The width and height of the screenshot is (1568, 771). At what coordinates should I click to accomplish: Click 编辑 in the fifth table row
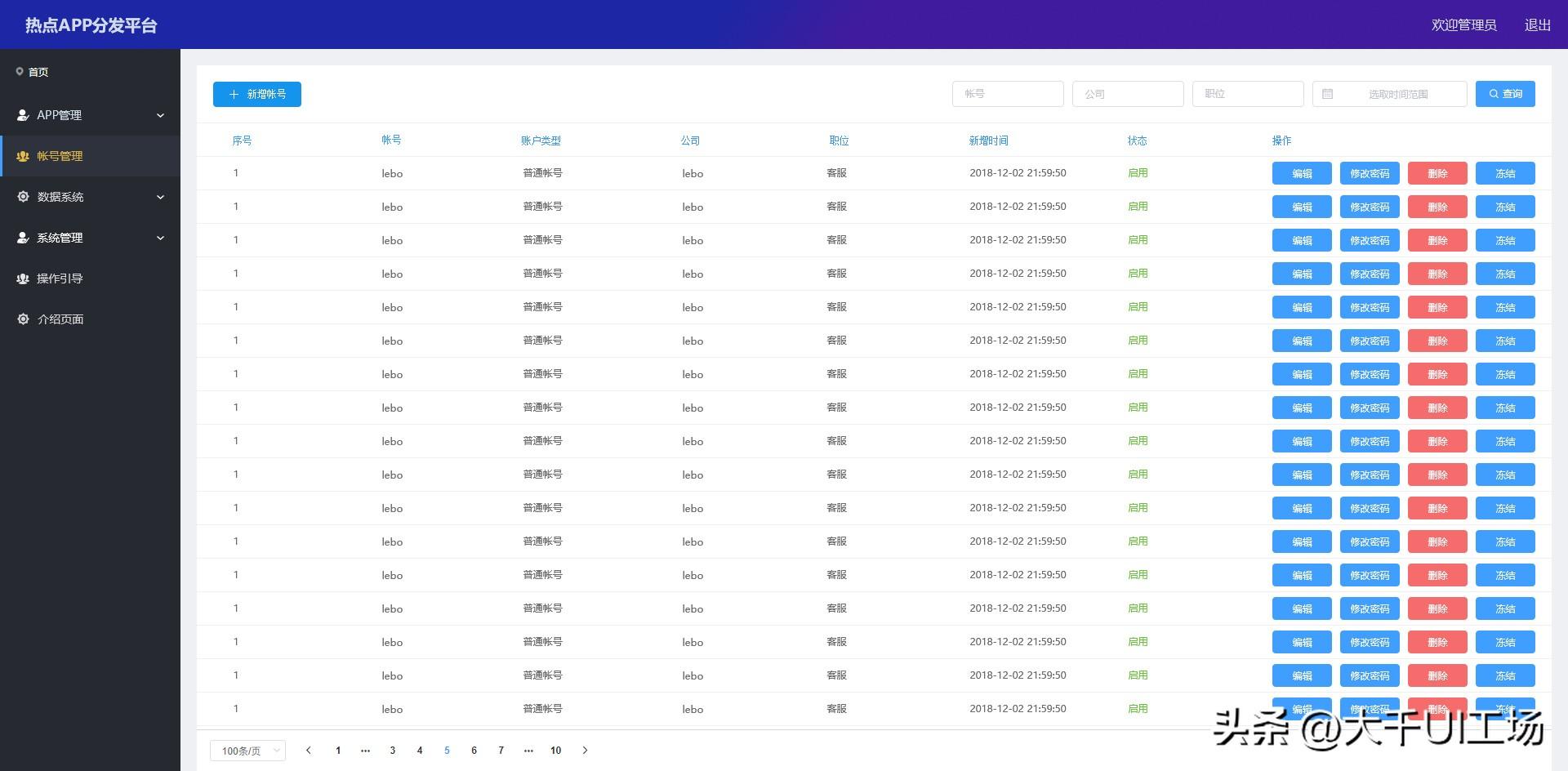pos(1302,307)
